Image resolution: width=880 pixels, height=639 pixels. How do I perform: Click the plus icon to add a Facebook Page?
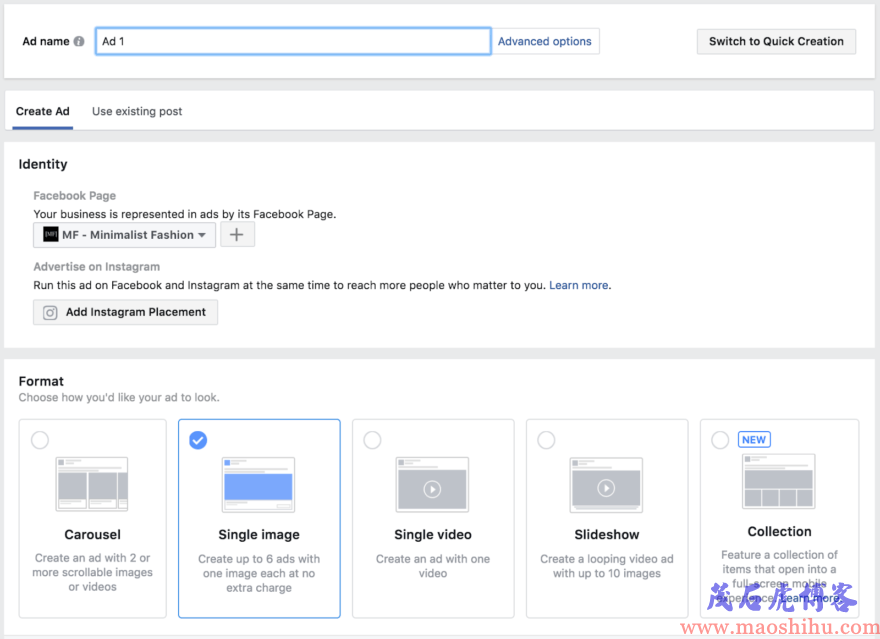[237, 235]
